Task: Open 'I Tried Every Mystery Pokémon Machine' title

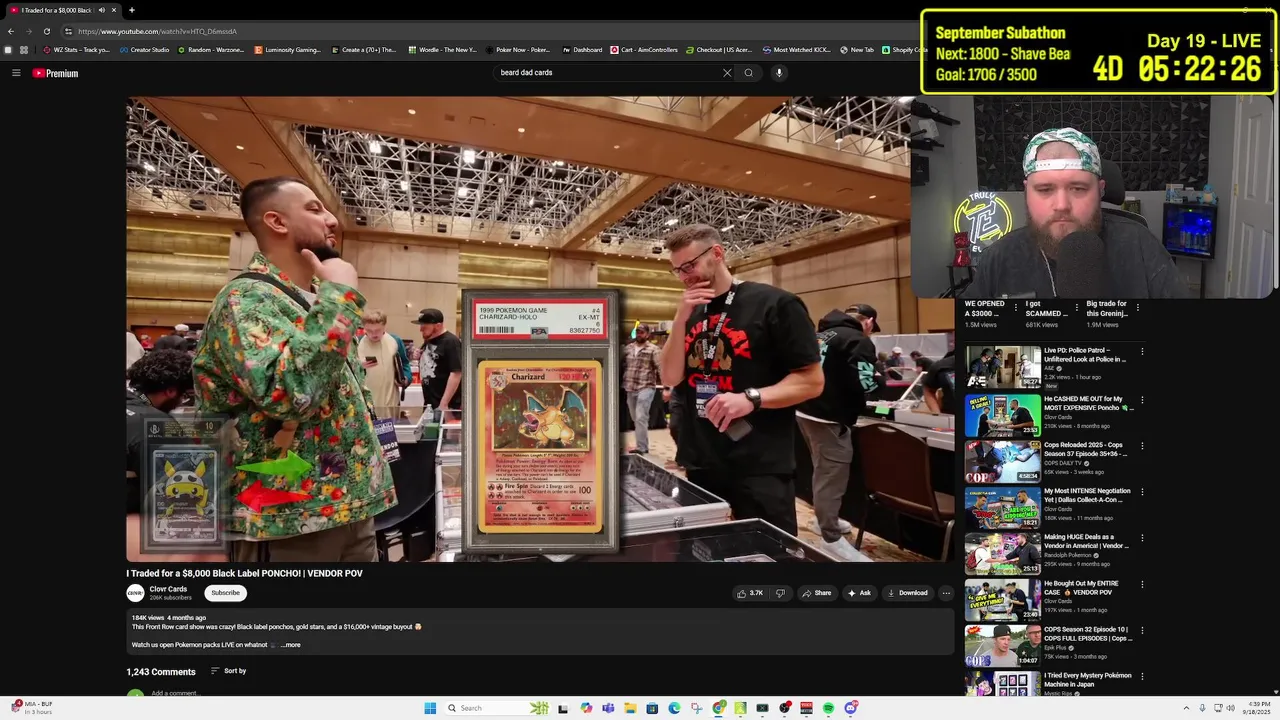Action: (x=1088, y=680)
